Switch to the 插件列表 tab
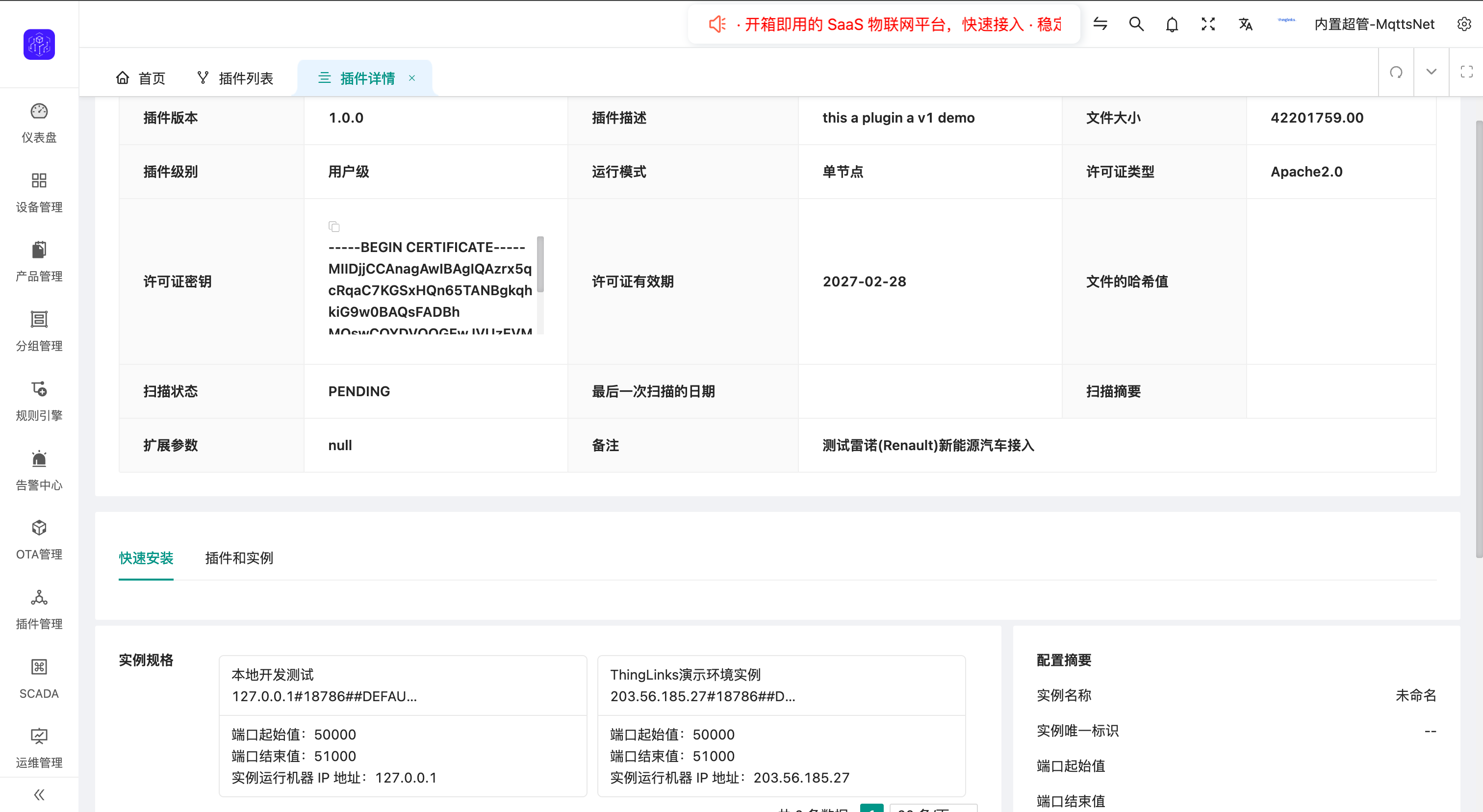1483x812 pixels. click(235, 77)
